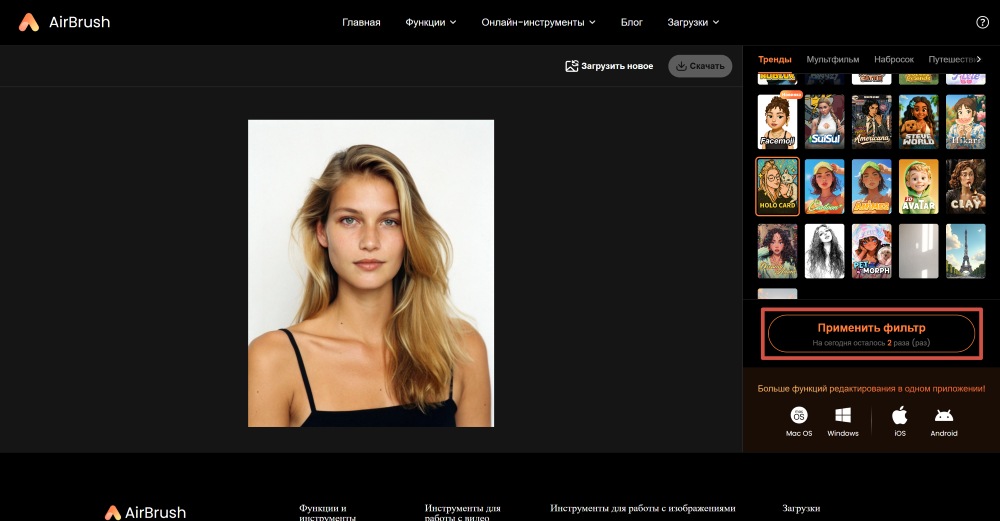The height and width of the screenshot is (521, 1000).
Task: Select the Facemoji filter thumbnail
Action: [x=777, y=122]
